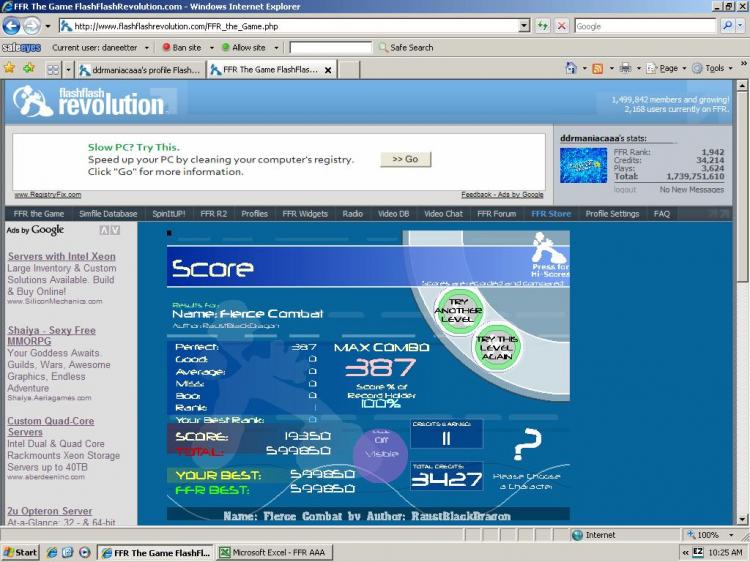
Task: Click the Home icon in command bar
Action: point(571,68)
